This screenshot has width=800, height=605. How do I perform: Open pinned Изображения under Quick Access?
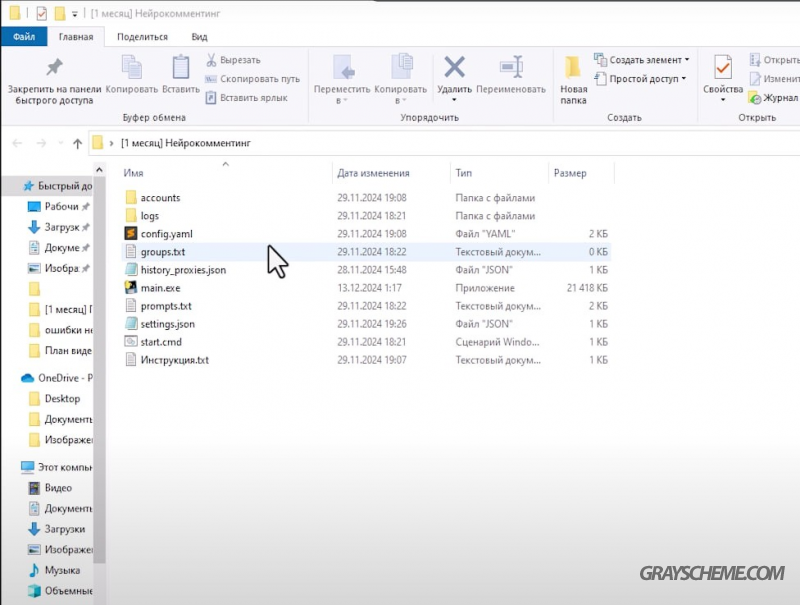coord(61,268)
